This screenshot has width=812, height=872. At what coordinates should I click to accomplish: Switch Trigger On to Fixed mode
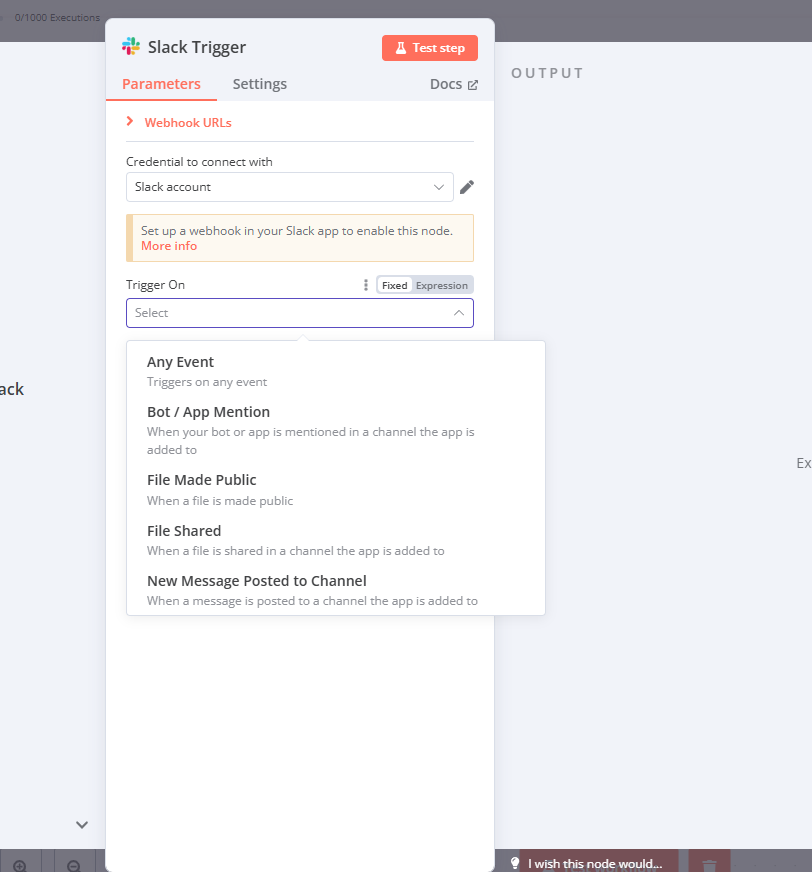click(395, 285)
